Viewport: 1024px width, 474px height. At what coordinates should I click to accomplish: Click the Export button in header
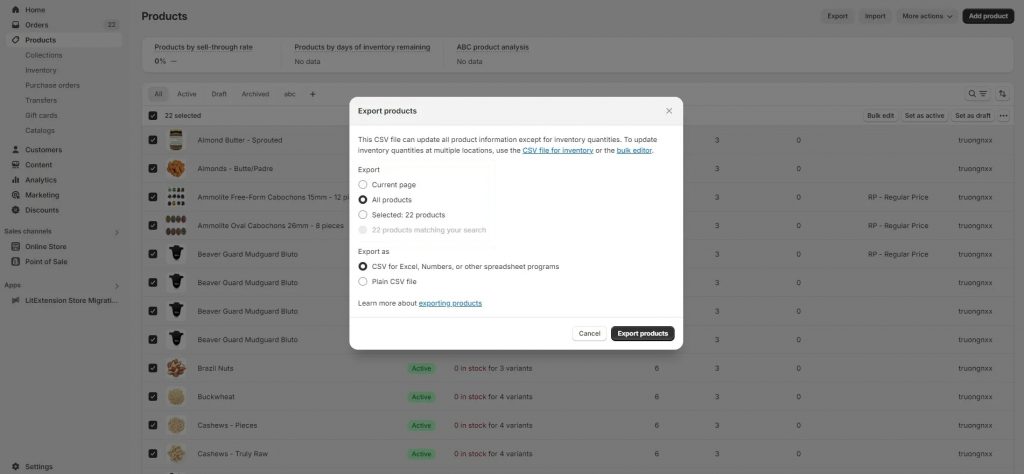pos(837,16)
